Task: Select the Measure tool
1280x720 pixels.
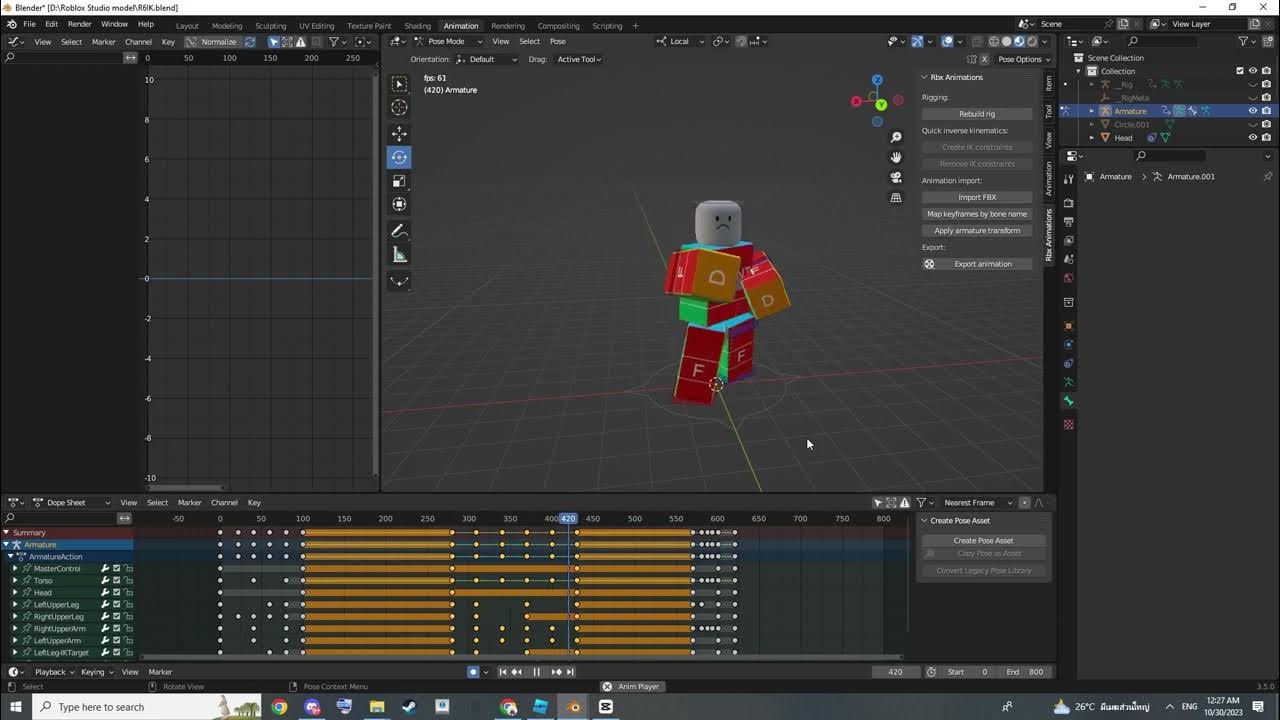Action: click(399, 255)
